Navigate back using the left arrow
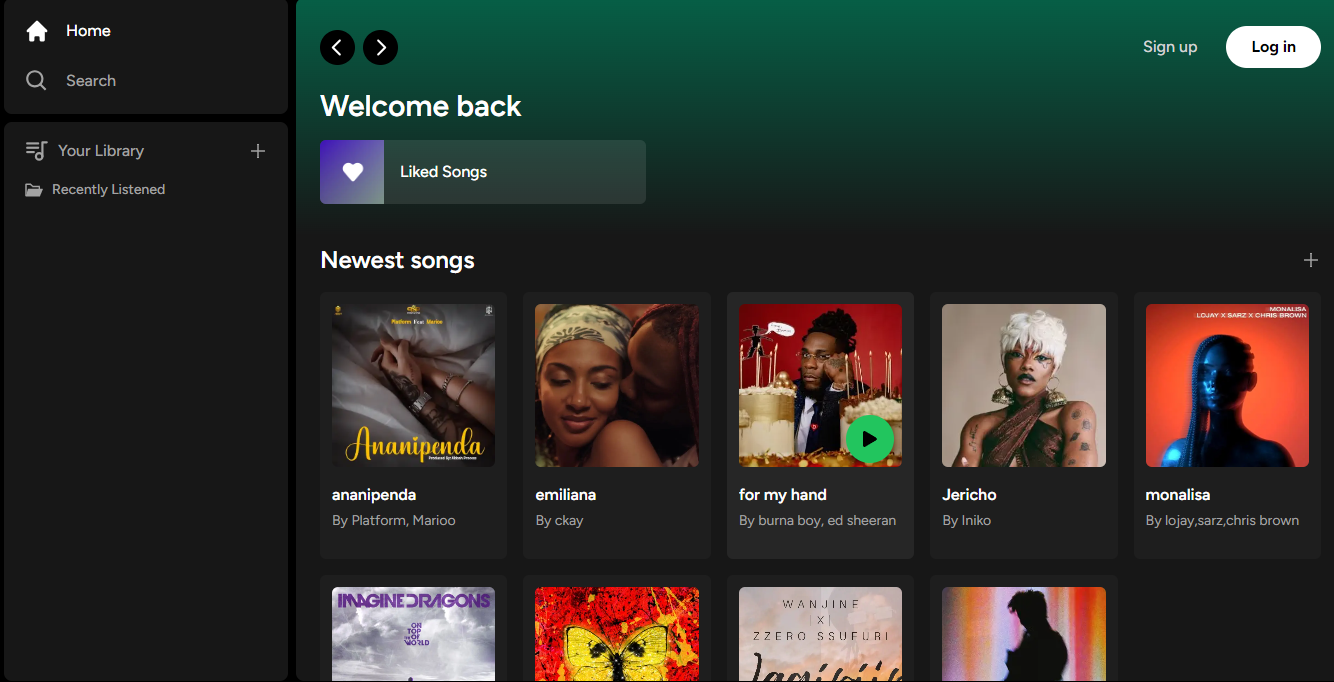 [x=337, y=47]
